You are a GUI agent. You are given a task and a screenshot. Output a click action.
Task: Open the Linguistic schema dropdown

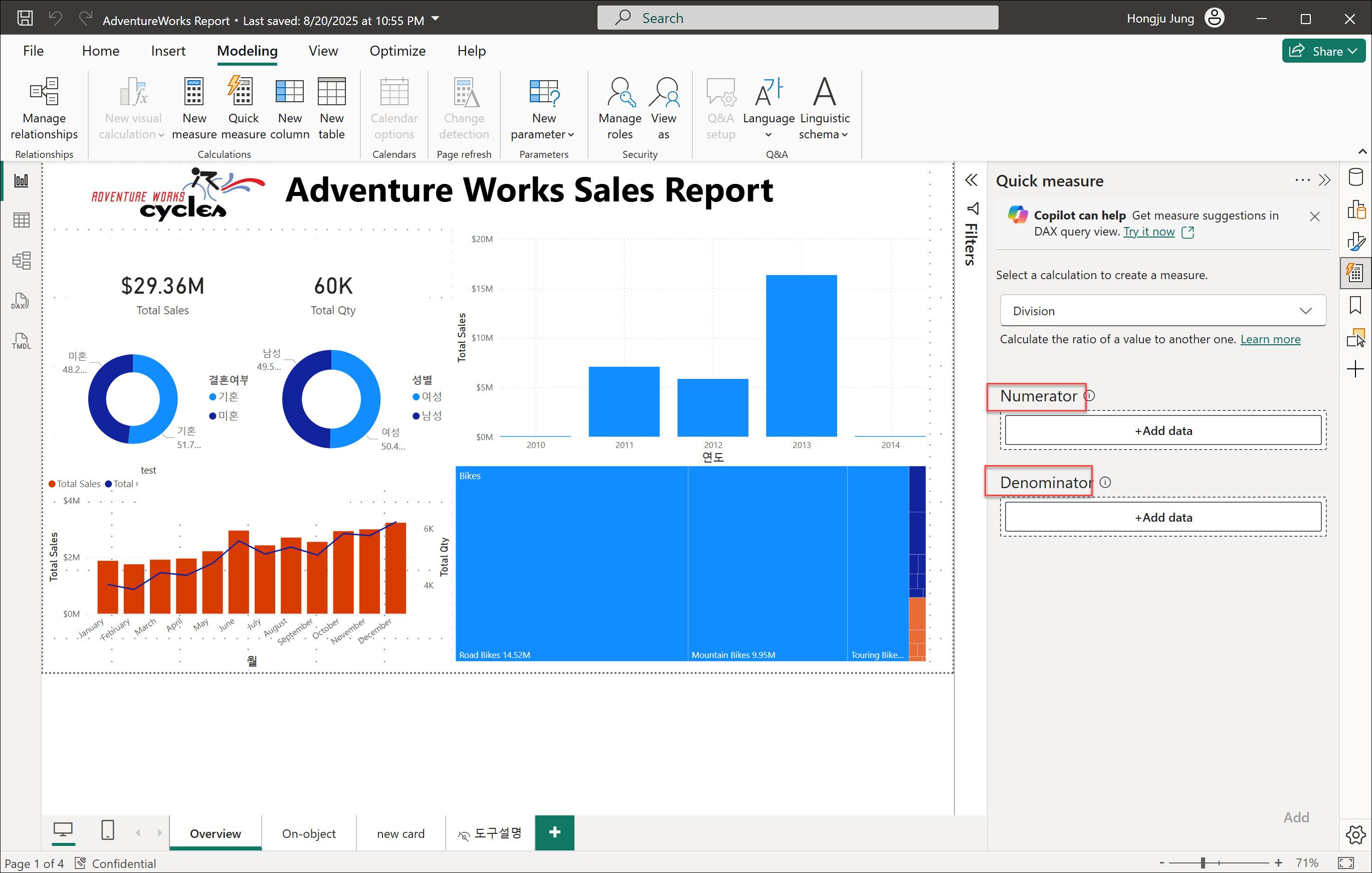825,109
